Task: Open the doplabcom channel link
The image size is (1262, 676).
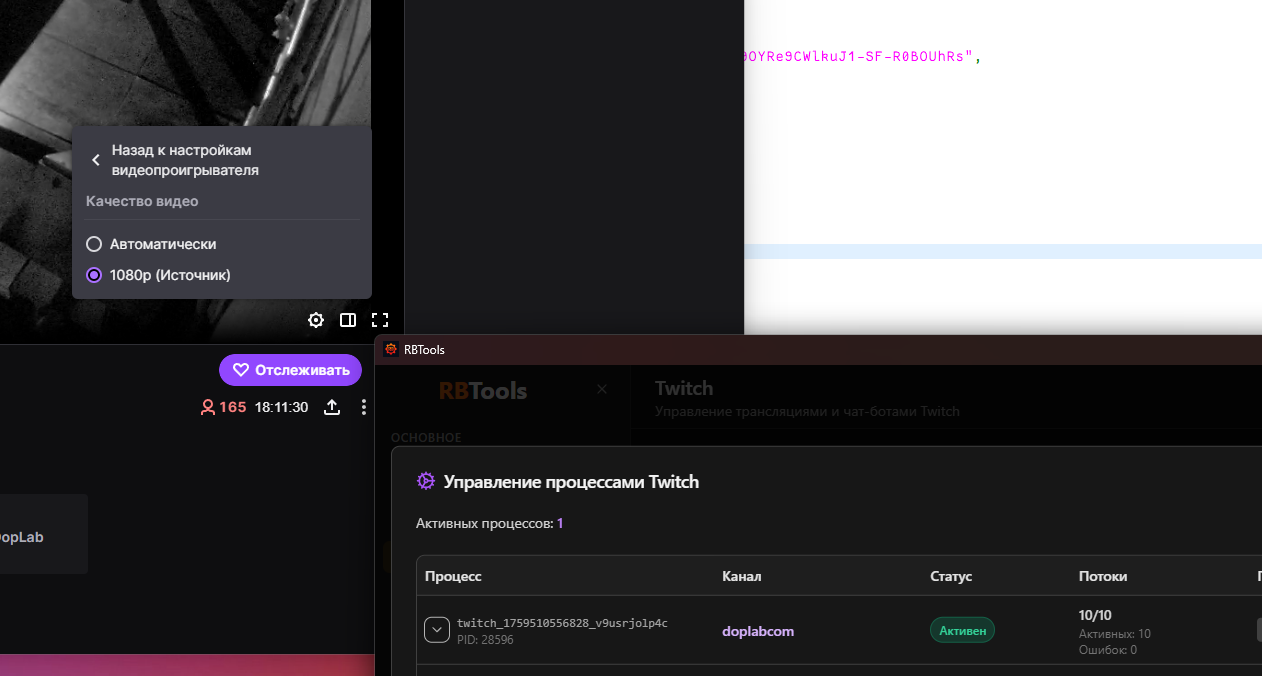Action: click(x=758, y=631)
